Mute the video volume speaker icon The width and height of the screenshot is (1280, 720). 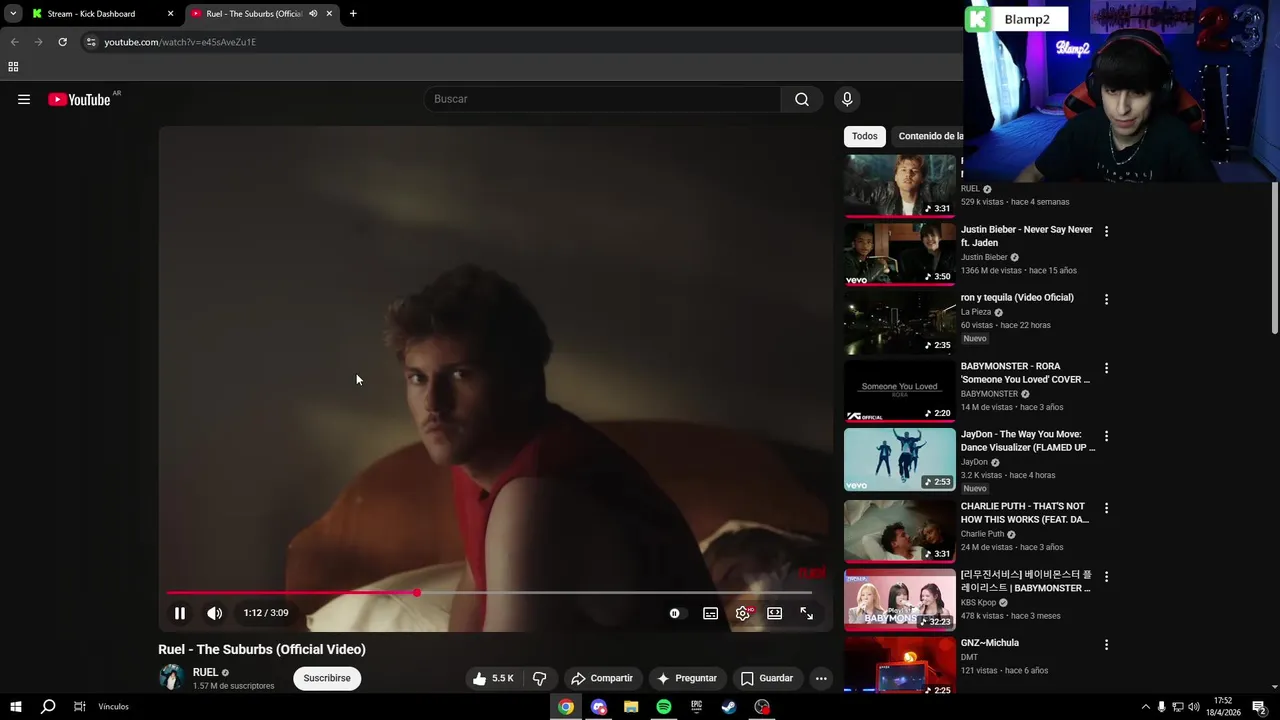215,613
